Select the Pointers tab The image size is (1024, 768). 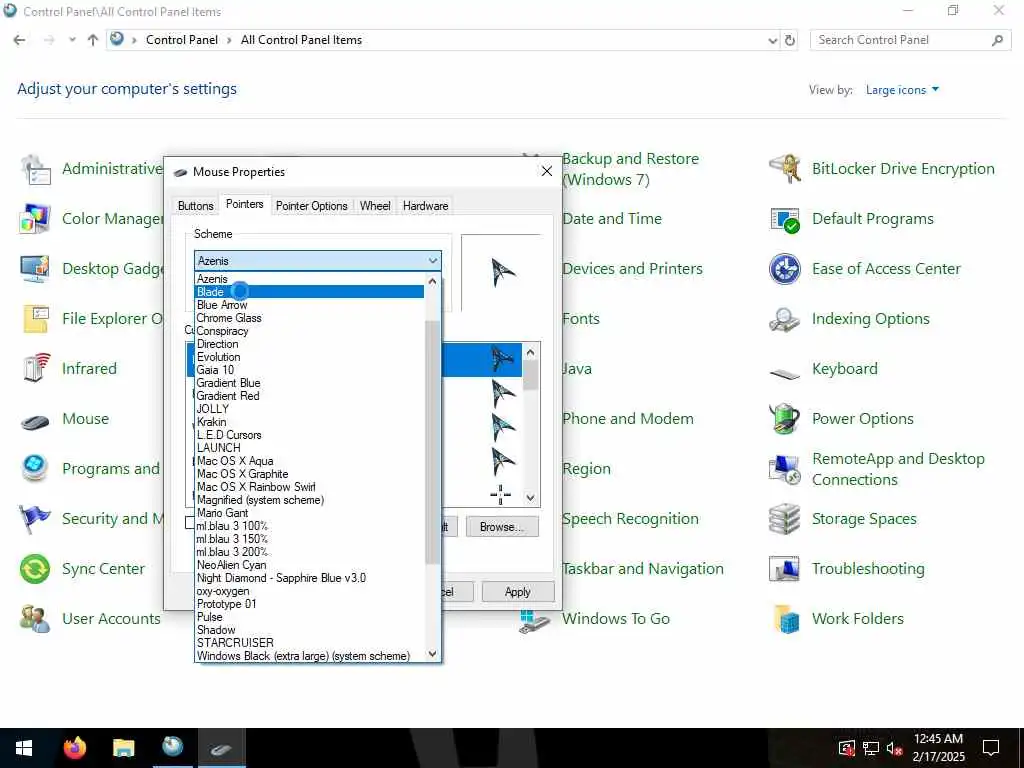(244, 204)
